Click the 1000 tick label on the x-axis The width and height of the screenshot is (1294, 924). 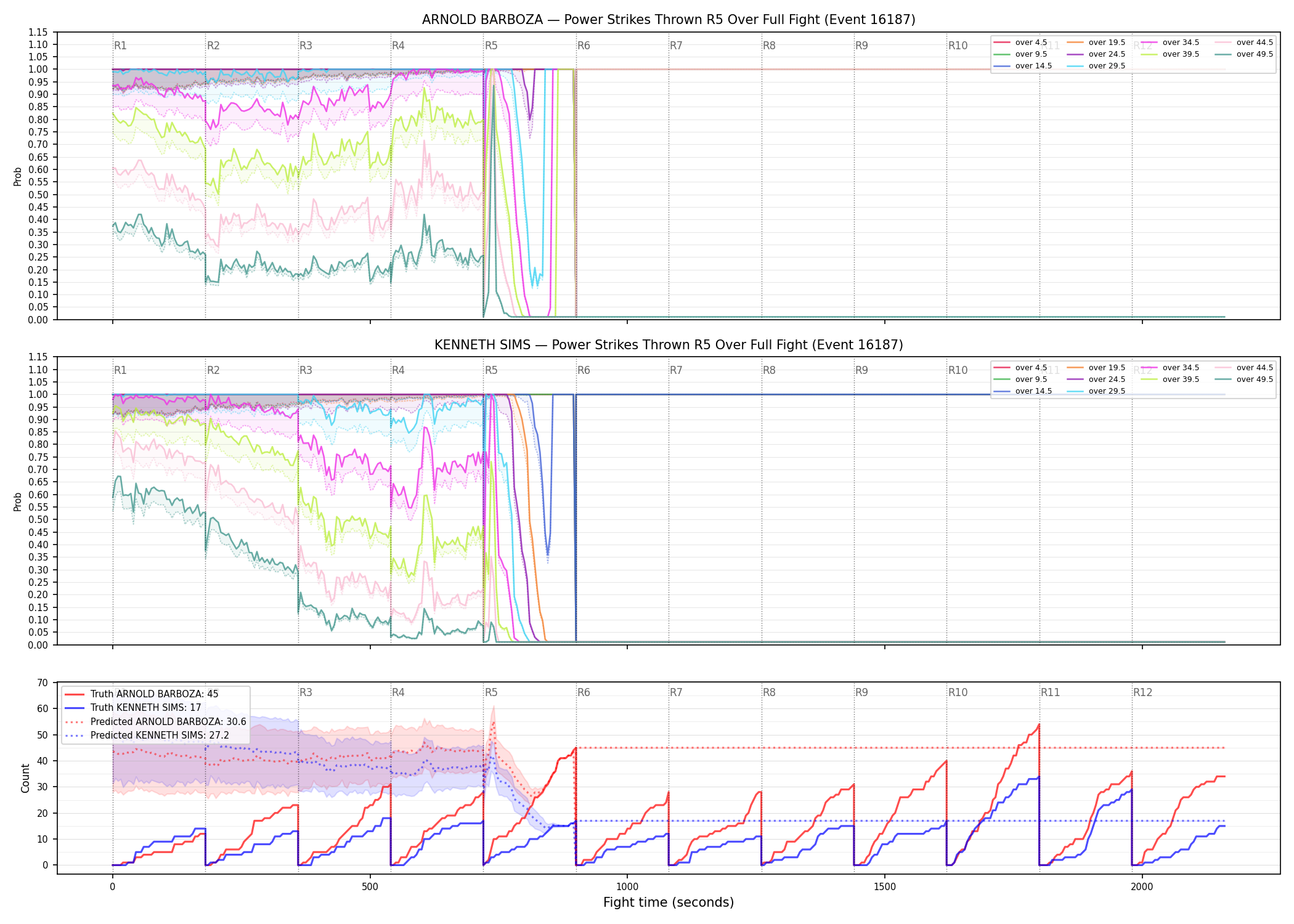coord(627,887)
